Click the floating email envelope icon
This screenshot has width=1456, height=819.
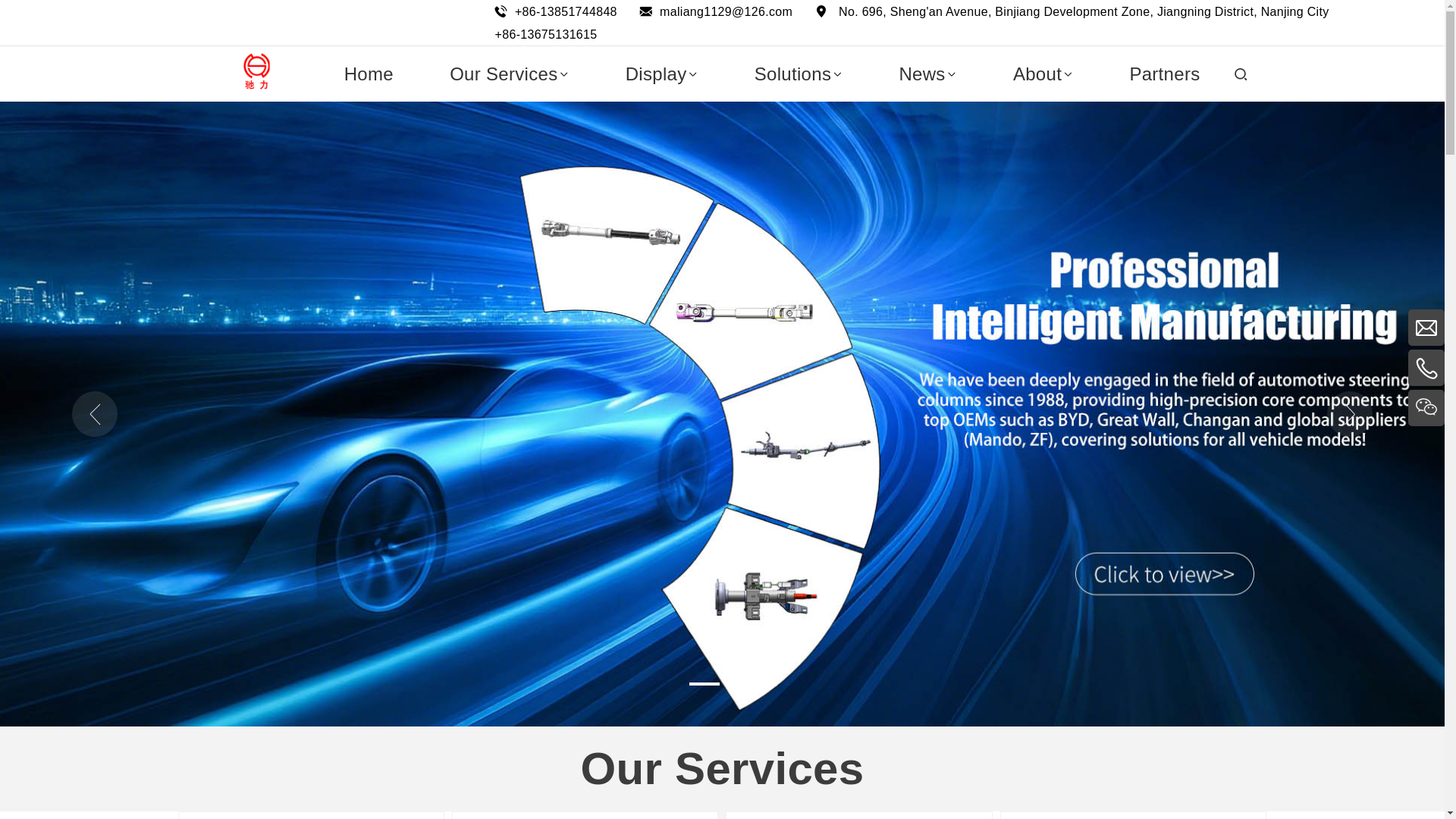(1426, 328)
